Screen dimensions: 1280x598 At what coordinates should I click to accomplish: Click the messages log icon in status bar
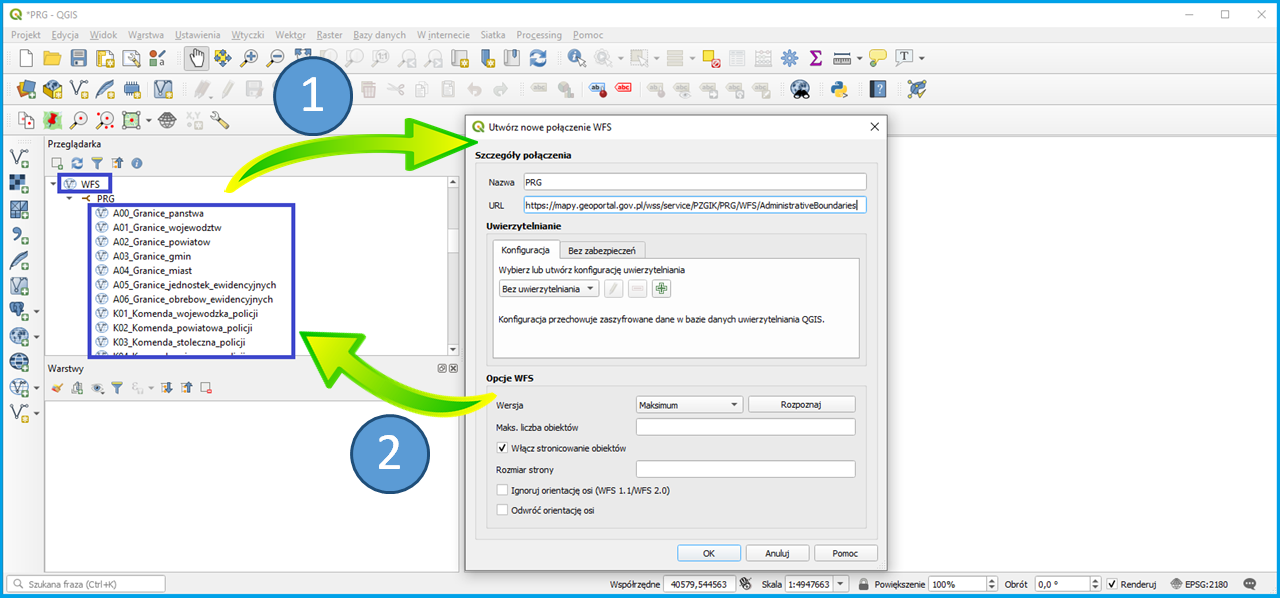click(x=1249, y=584)
